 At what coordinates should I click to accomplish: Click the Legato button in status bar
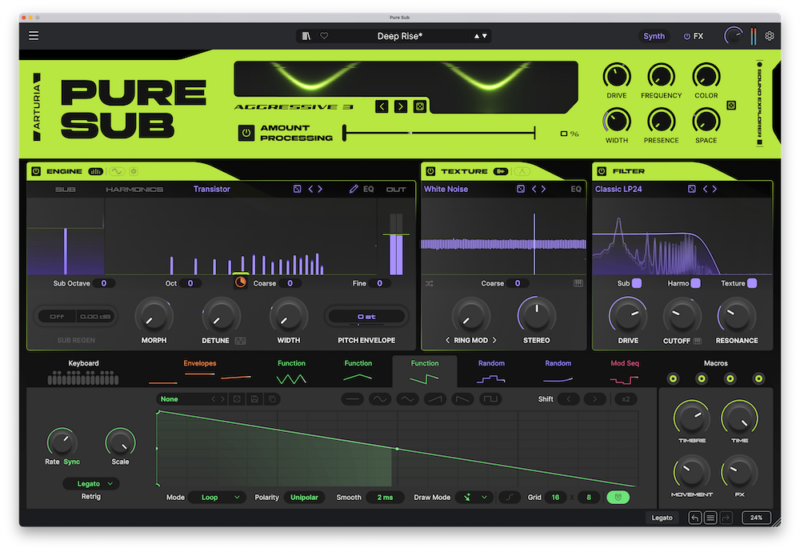point(662,518)
